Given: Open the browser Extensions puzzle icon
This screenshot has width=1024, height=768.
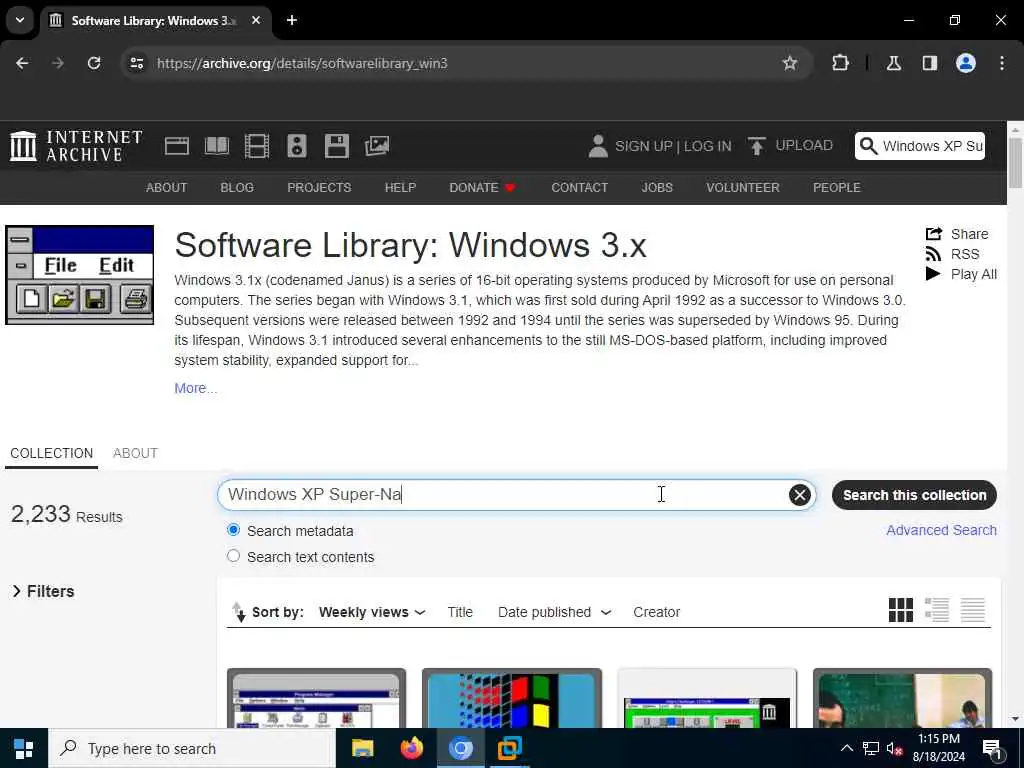Looking at the screenshot, I should (x=840, y=63).
